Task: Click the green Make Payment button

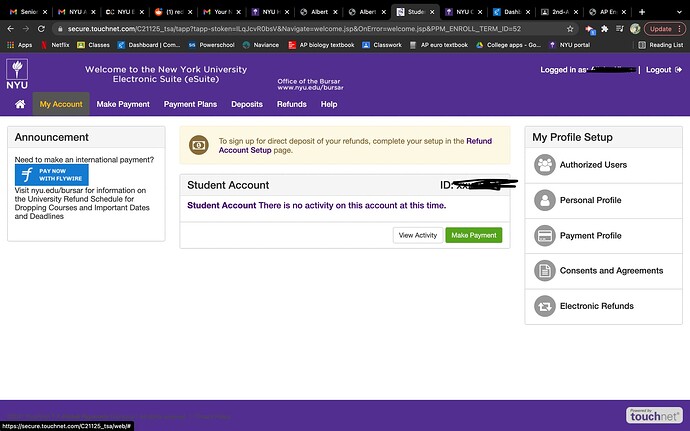Action: (473, 235)
